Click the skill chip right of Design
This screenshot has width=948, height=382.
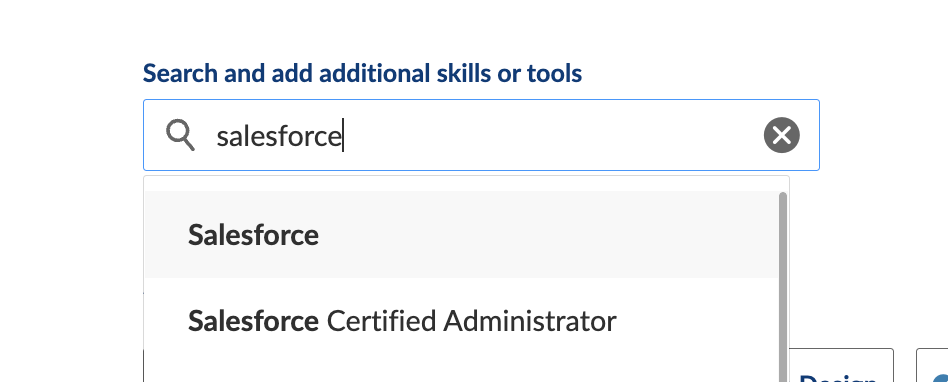click(x=932, y=366)
